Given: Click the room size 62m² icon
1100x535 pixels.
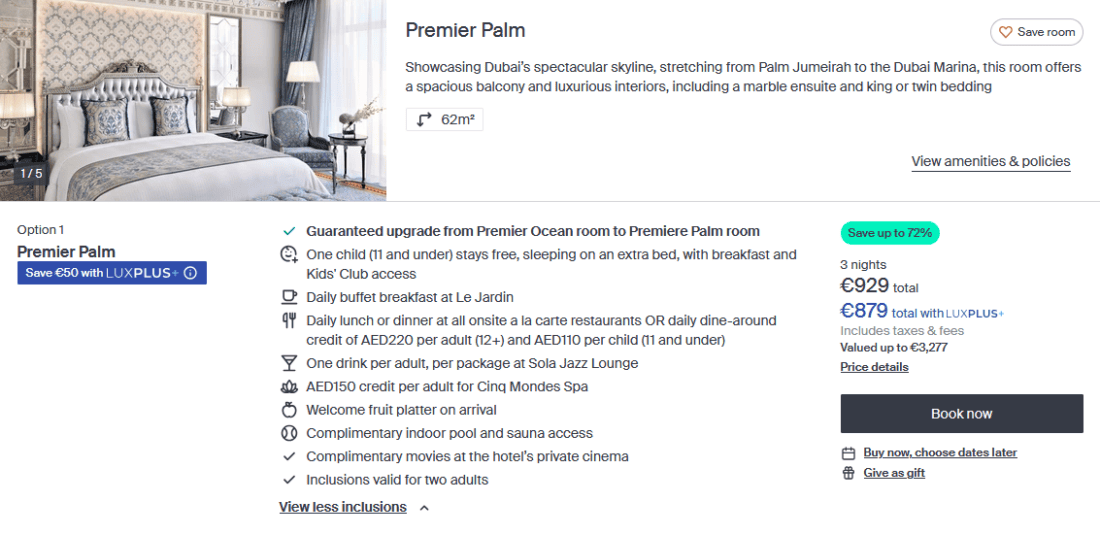Looking at the screenshot, I should coord(424,119).
